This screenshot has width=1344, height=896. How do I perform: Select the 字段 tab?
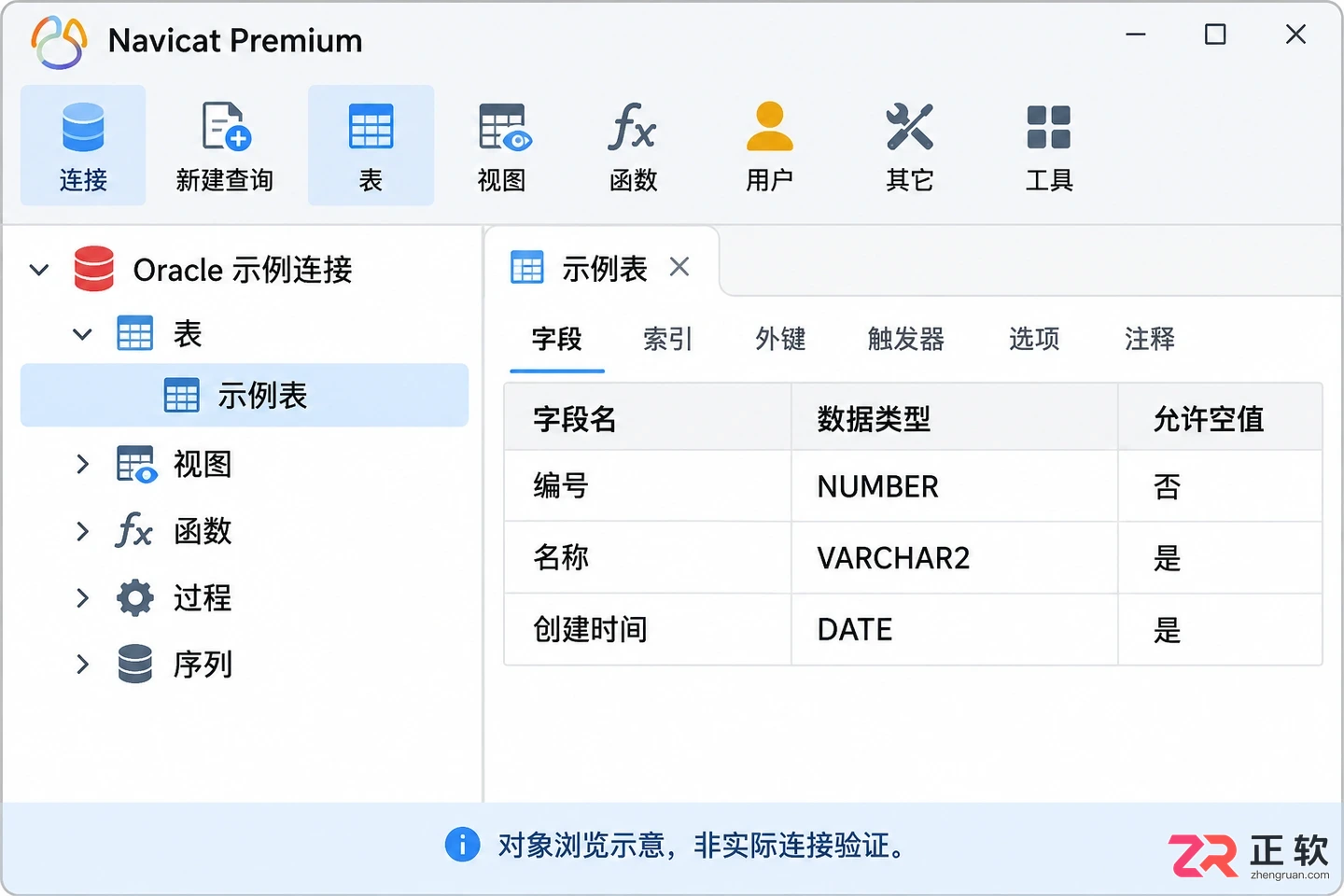557,339
